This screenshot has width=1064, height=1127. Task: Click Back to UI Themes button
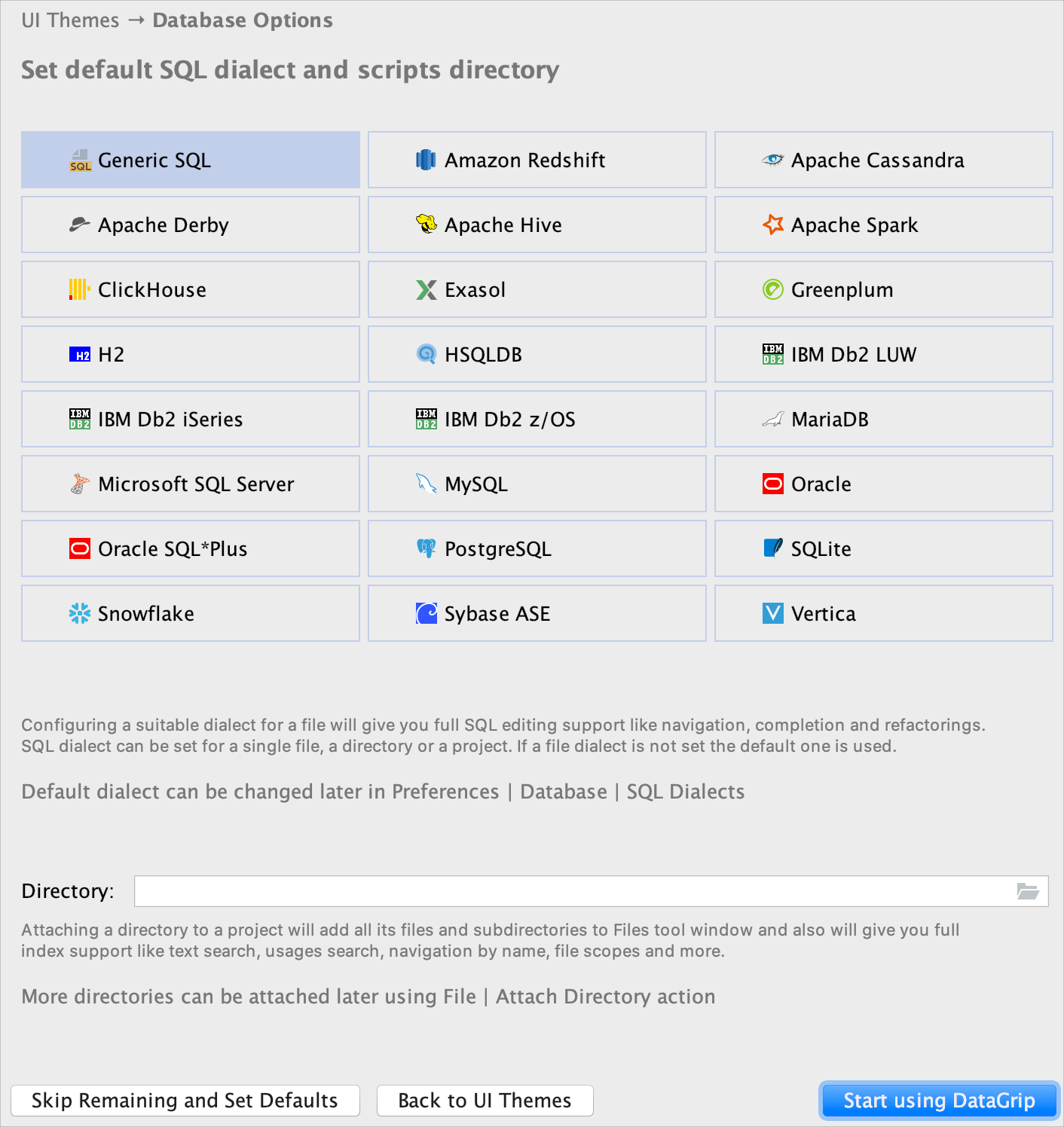click(485, 1101)
